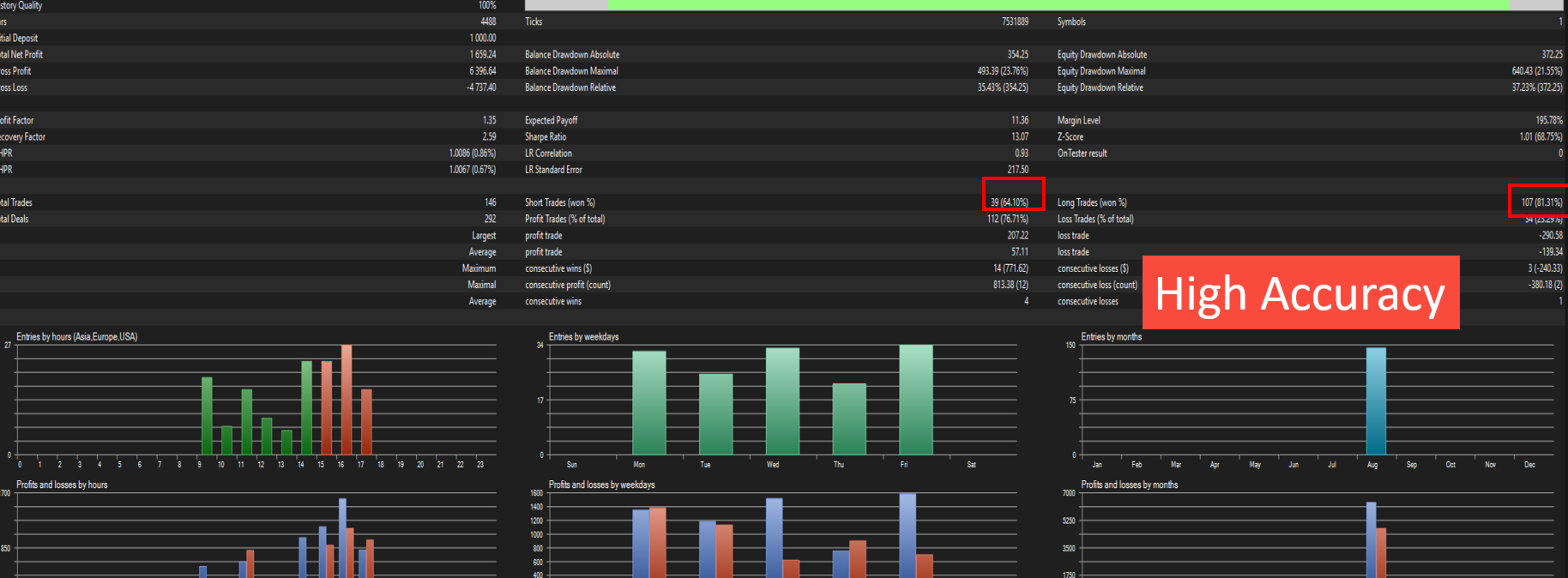Click the Aug bar in Entries by months
1568x578 pixels.
click(x=1376, y=401)
